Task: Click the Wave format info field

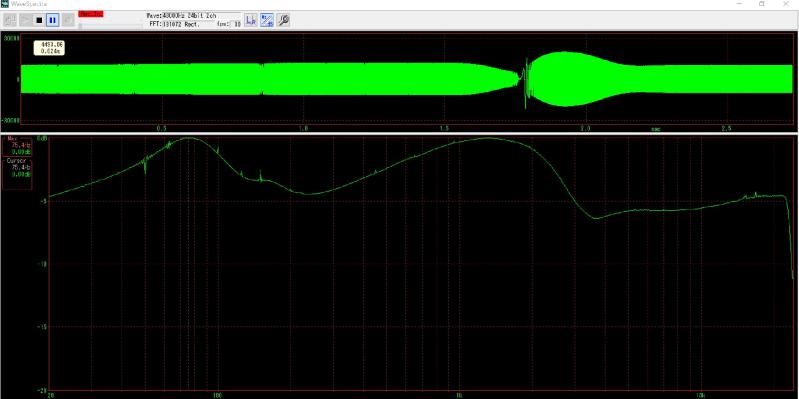Action: point(194,16)
